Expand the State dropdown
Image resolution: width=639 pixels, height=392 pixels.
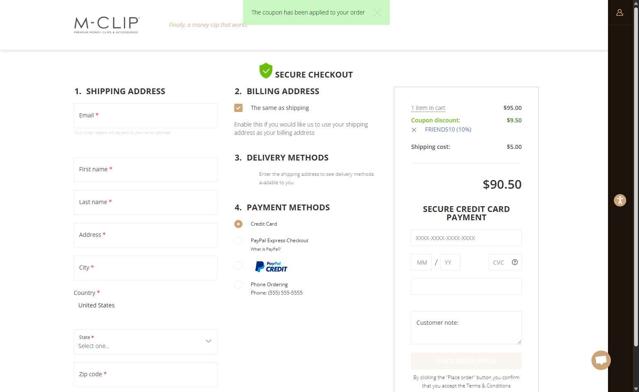[x=145, y=341]
